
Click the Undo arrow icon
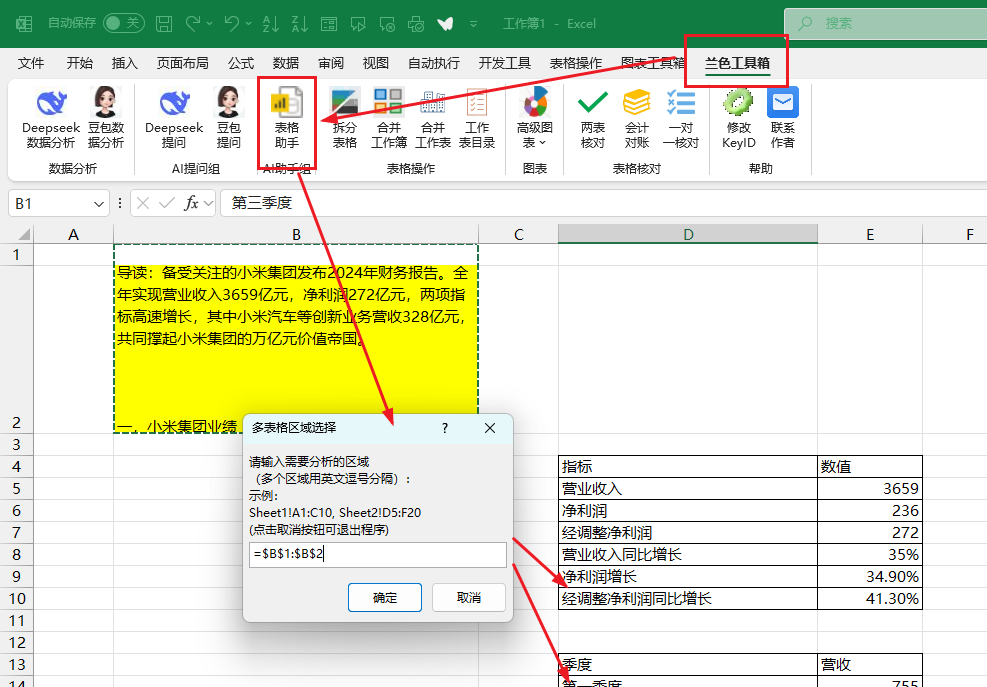point(232,24)
